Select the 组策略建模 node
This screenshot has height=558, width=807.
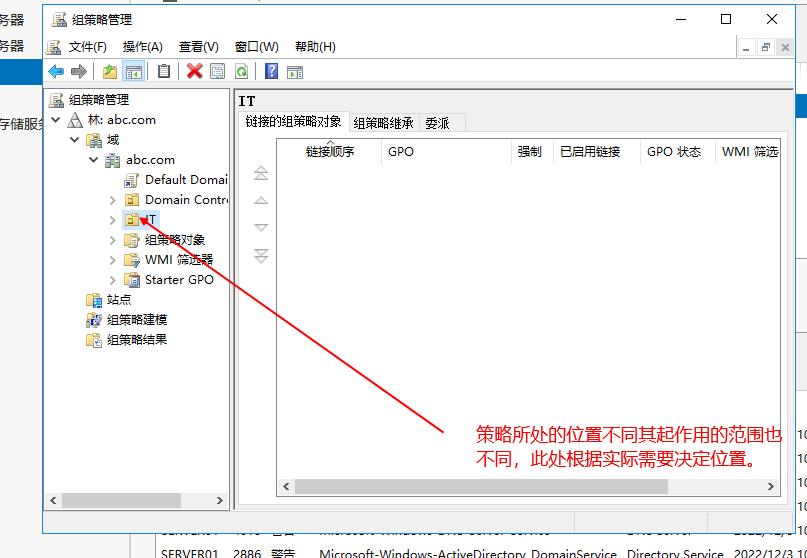pos(137,320)
